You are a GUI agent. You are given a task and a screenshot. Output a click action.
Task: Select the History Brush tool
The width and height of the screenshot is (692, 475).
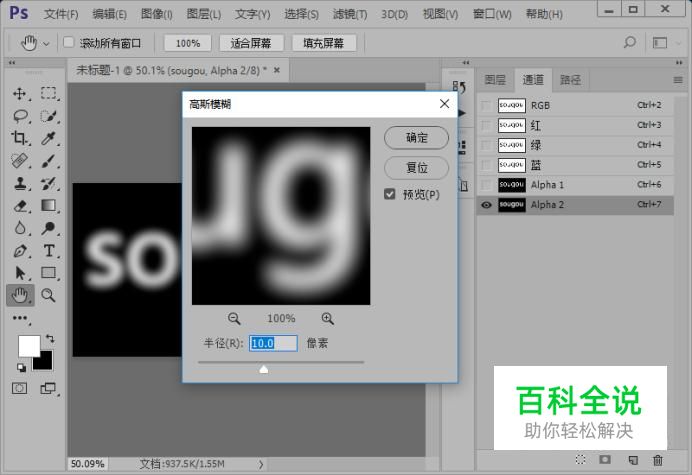(49, 183)
